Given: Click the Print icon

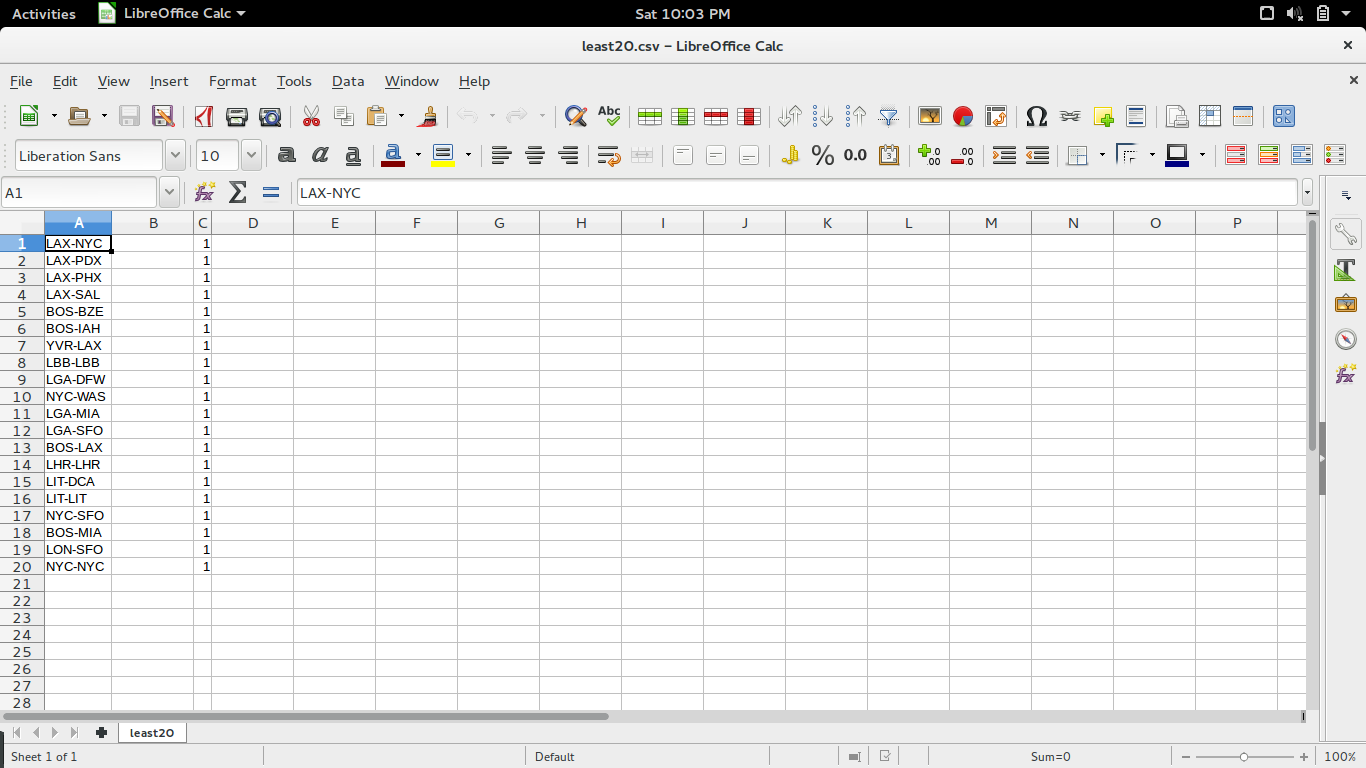Looking at the screenshot, I should coord(236,116).
